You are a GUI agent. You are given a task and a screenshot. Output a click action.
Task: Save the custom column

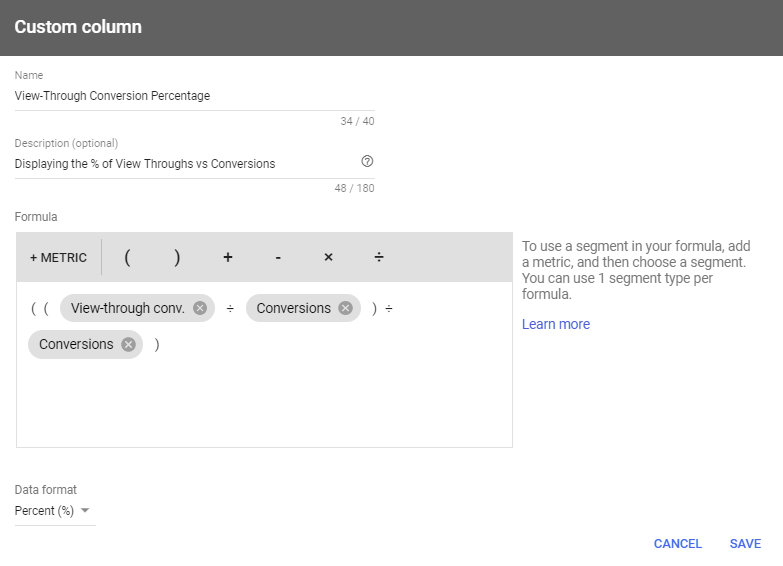click(x=745, y=544)
